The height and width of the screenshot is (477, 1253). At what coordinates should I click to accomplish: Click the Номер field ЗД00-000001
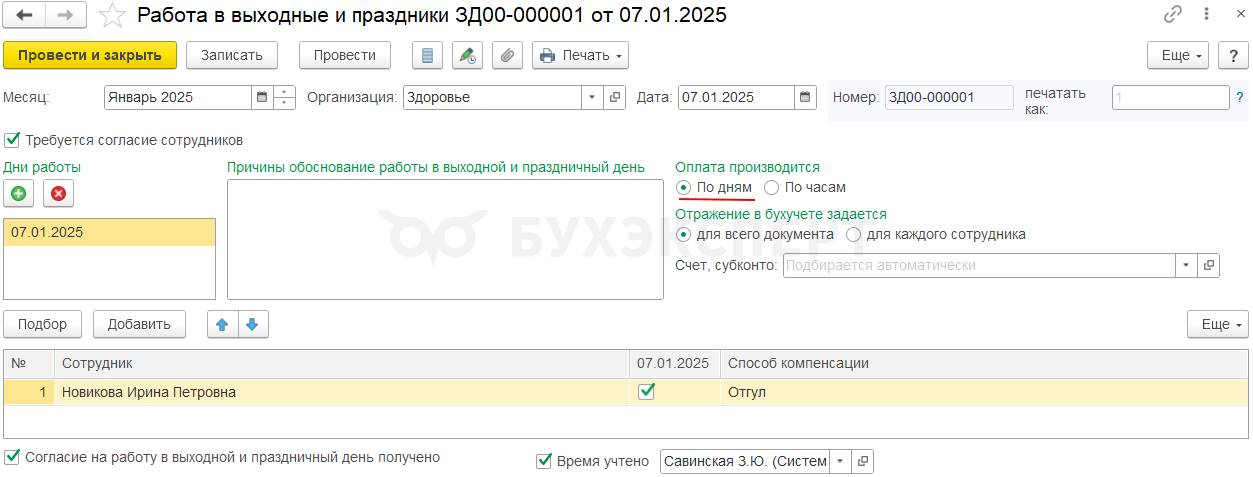pyautogui.click(x=949, y=97)
